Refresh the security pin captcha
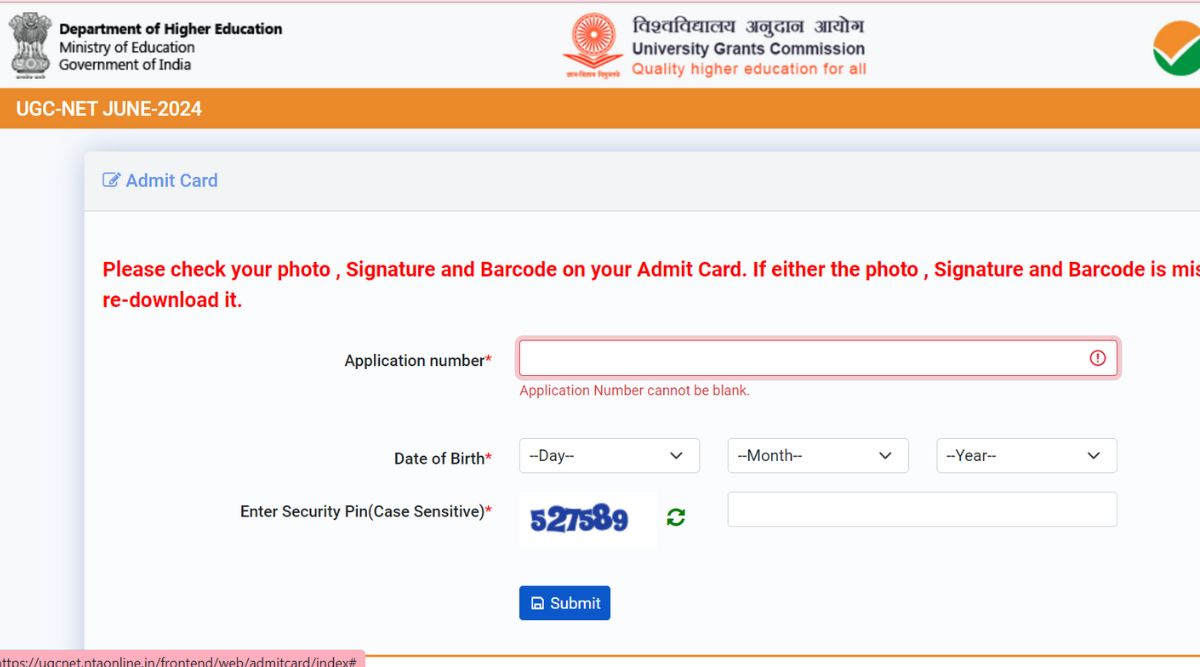This screenshot has width=1200, height=667. coord(676,517)
